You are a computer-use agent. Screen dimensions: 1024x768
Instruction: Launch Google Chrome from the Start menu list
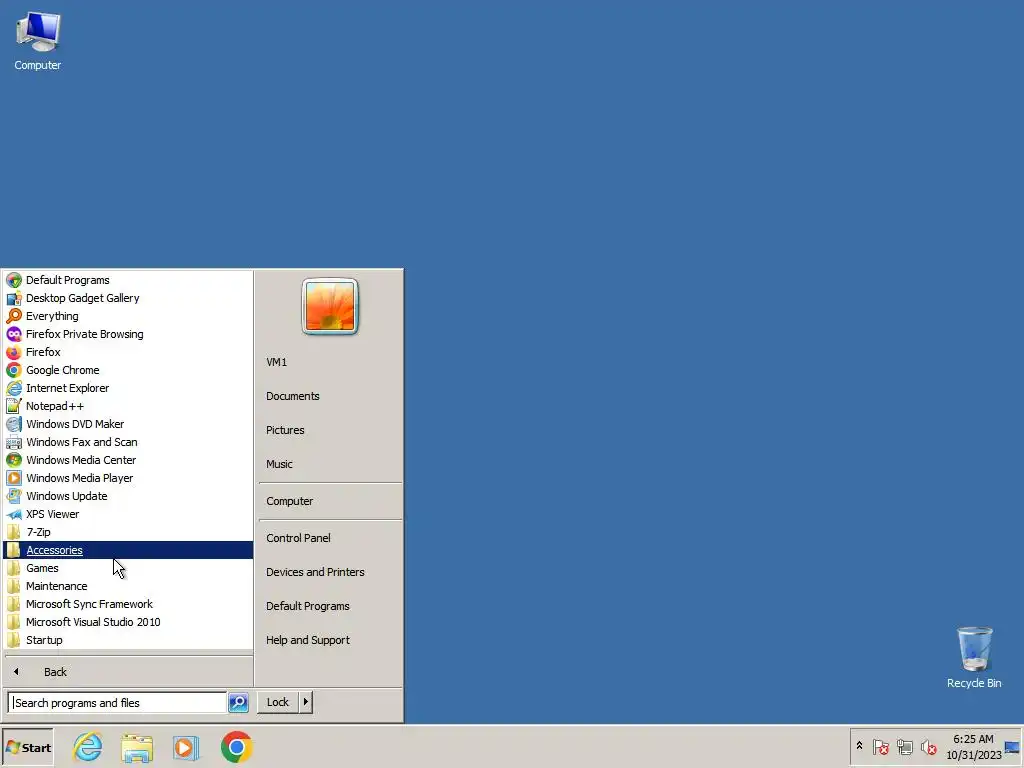63,370
